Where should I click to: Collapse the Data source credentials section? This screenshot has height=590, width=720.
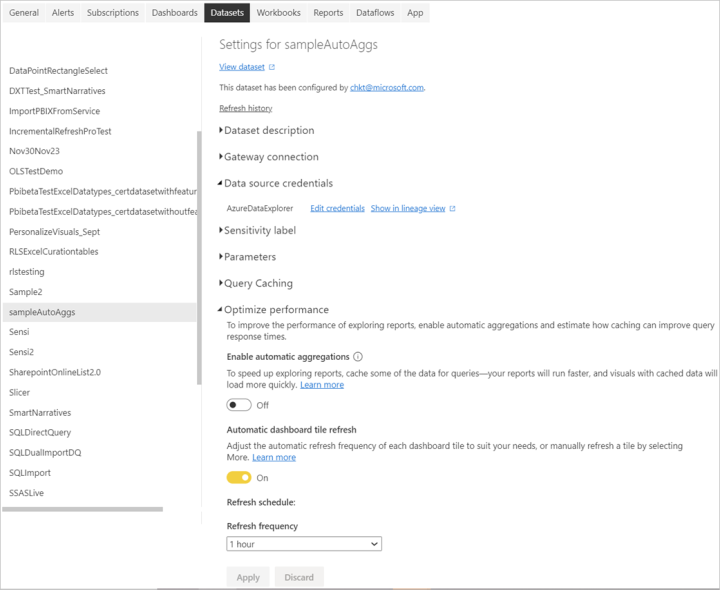pos(276,183)
